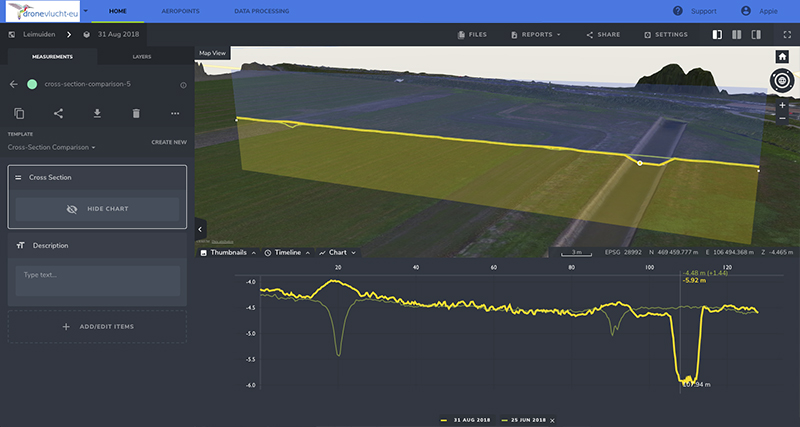Click HIDE CHART button
The image size is (800, 427).
pos(97,209)
